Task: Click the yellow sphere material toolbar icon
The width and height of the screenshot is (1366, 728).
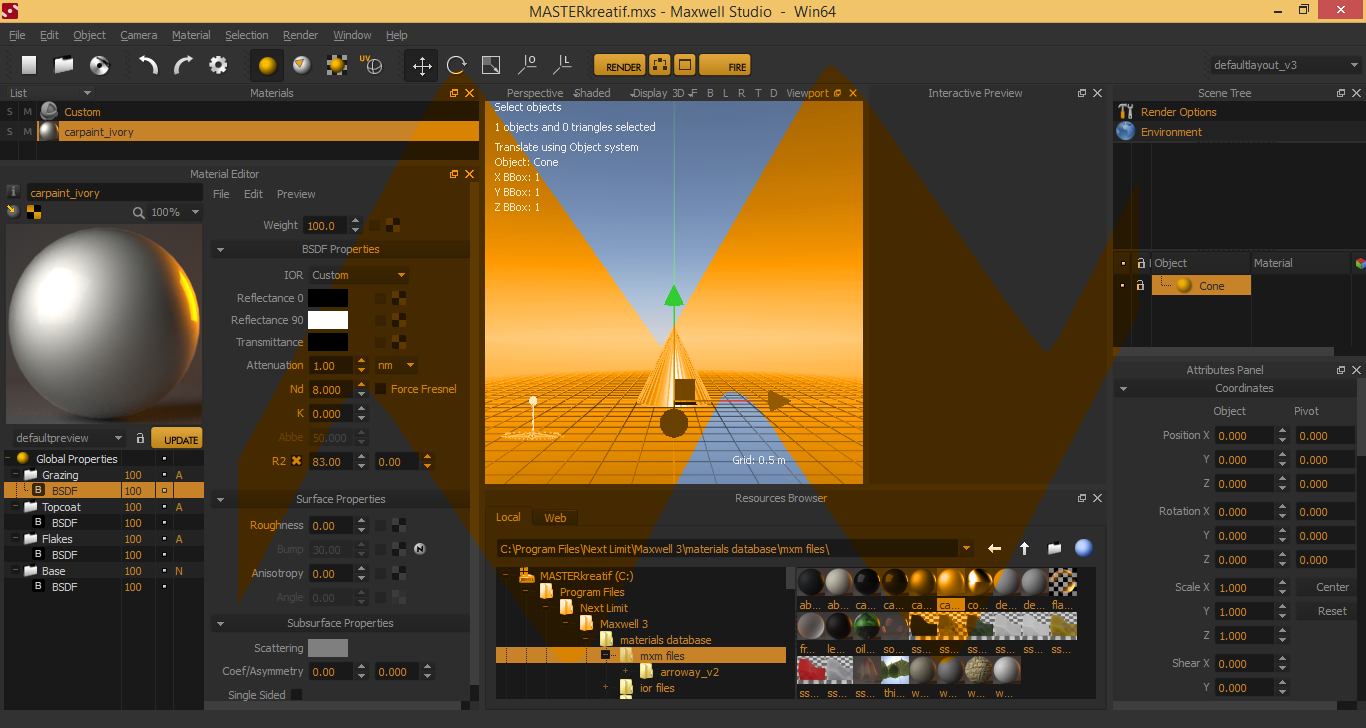Action: pyautogui.click(x=267, y=66)
